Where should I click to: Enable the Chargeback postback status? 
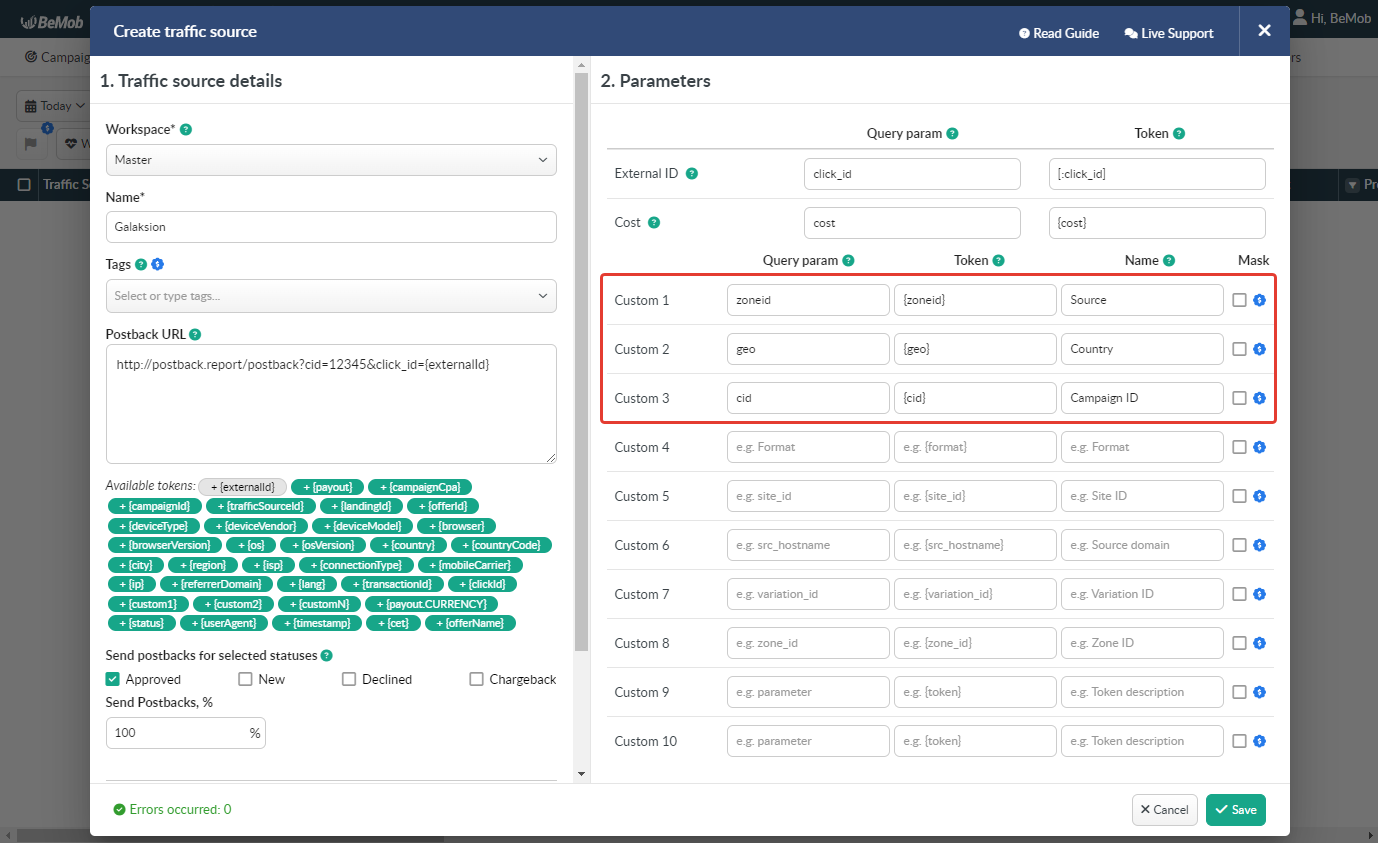pyautogui.click(x=477, y=679)
